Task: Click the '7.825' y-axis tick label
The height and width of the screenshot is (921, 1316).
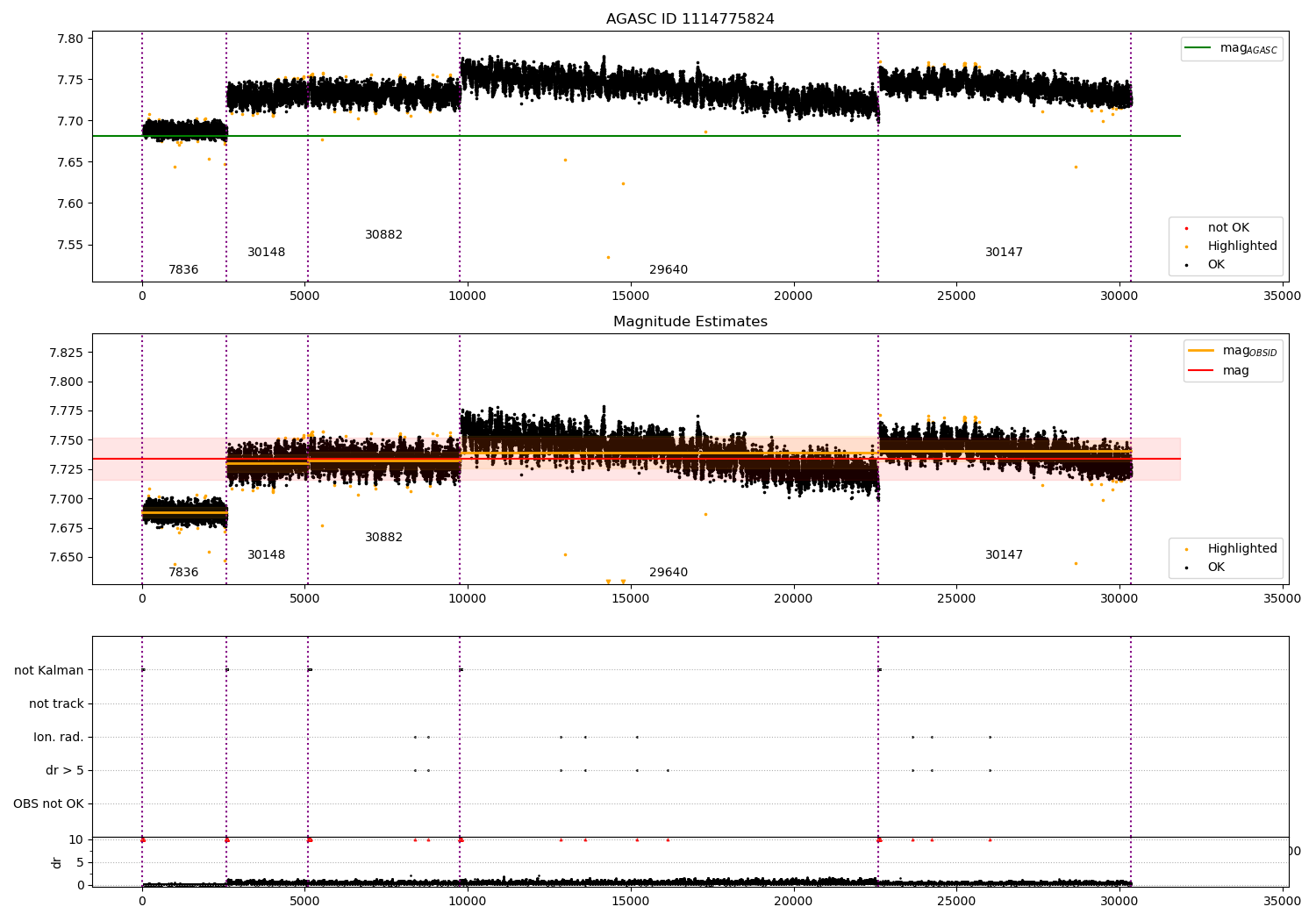Action: 68,353
